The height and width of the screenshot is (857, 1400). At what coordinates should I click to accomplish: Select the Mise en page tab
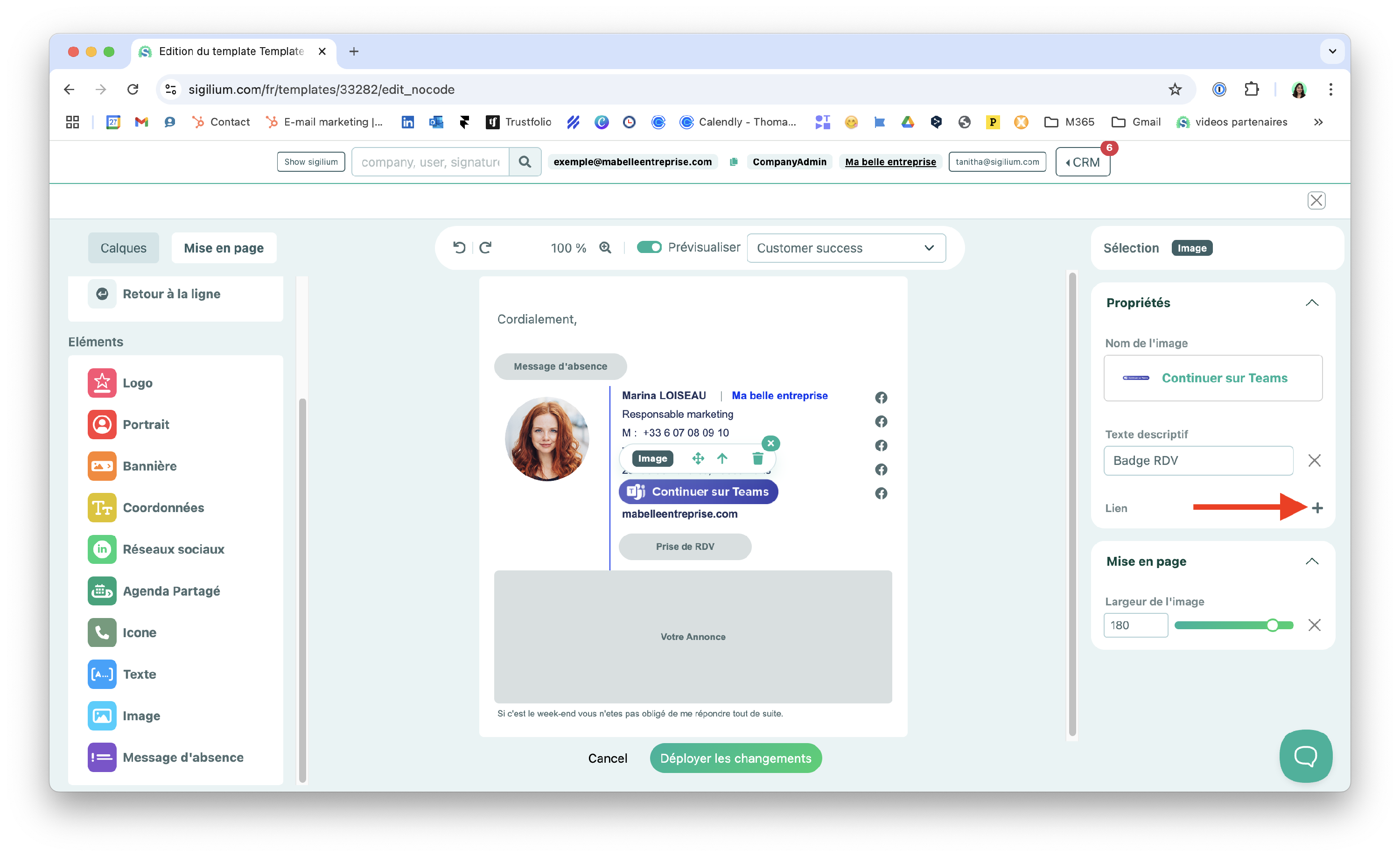(x=223, y=248)
